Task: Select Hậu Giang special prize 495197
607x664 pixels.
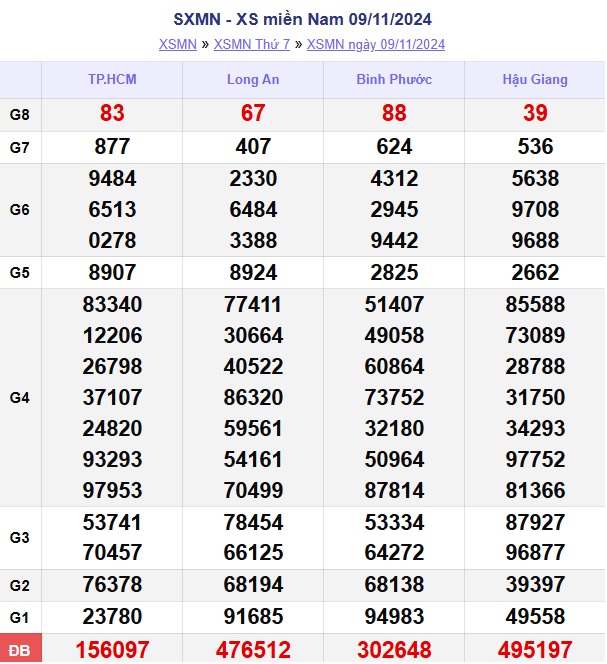Action: (535, 649)
